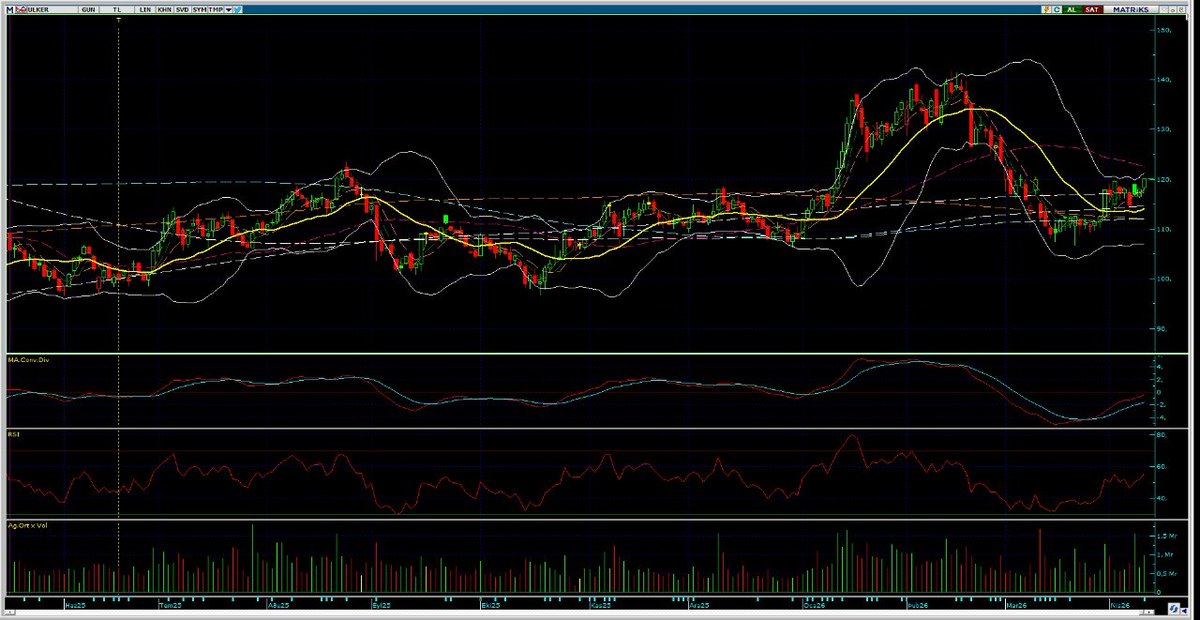Click the Eyl25 date label on the time axis
This screenshot has width=1200, height=620.
(381, 605)
